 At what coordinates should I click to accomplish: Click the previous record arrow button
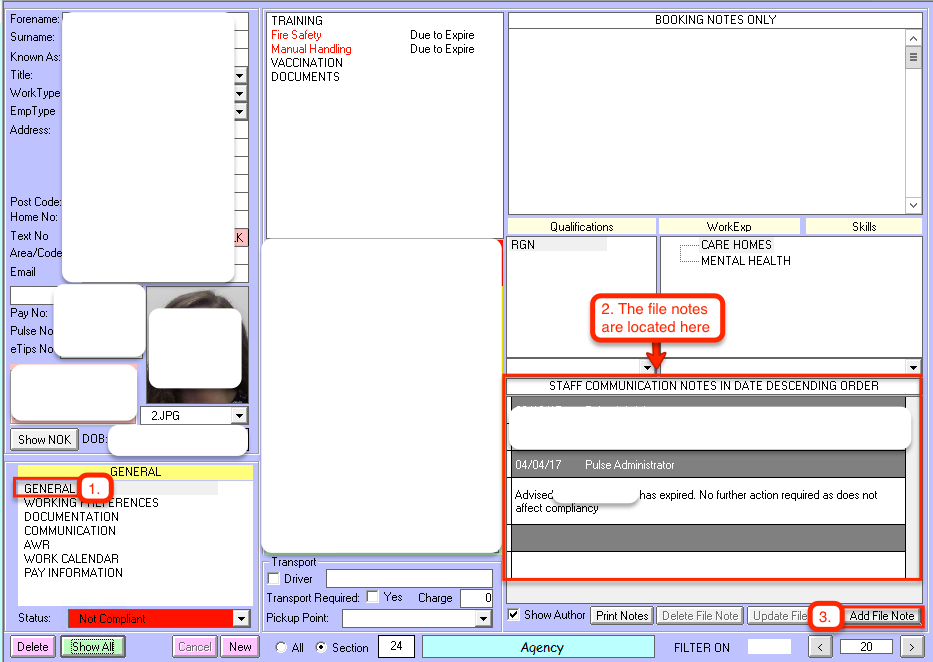coord(820,647)
